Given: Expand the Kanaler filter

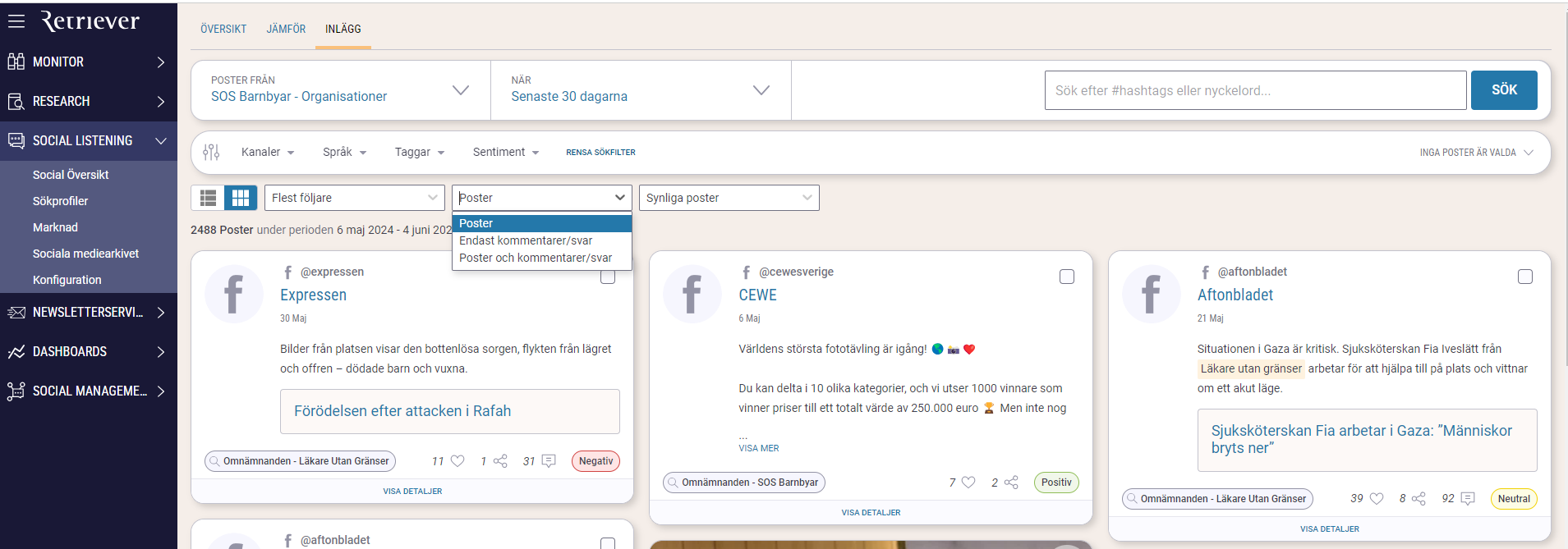Looking at the screenshot, I should pos(268,152).
